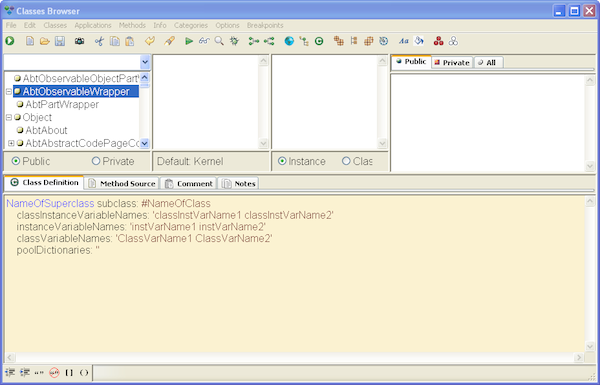Select the Class Definition tab
This screenshot has width=600, height=385.
click(44, 183)
